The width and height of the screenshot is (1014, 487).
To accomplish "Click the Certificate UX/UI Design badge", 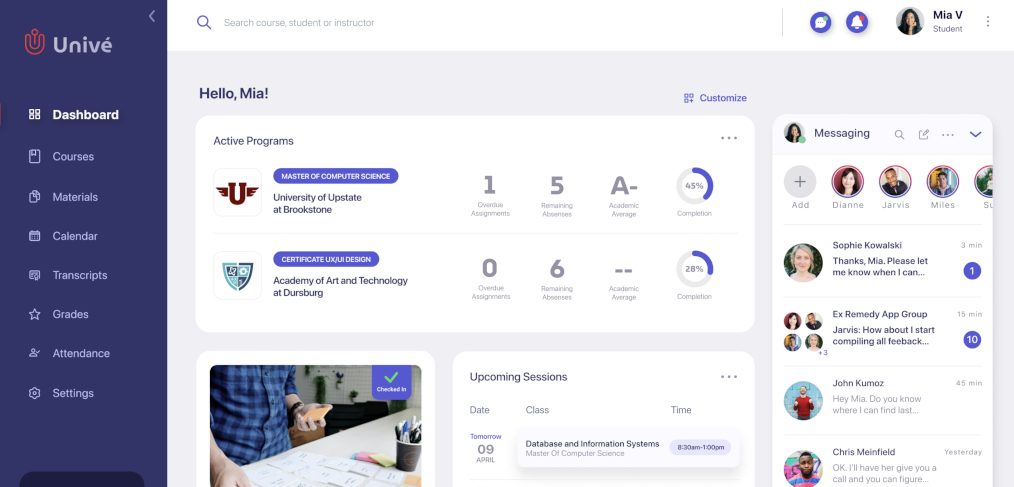I will [x=326, y=259].
